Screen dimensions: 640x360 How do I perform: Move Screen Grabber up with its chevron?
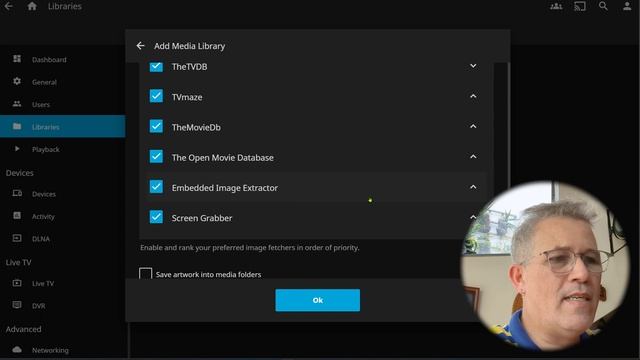[473, 217]
